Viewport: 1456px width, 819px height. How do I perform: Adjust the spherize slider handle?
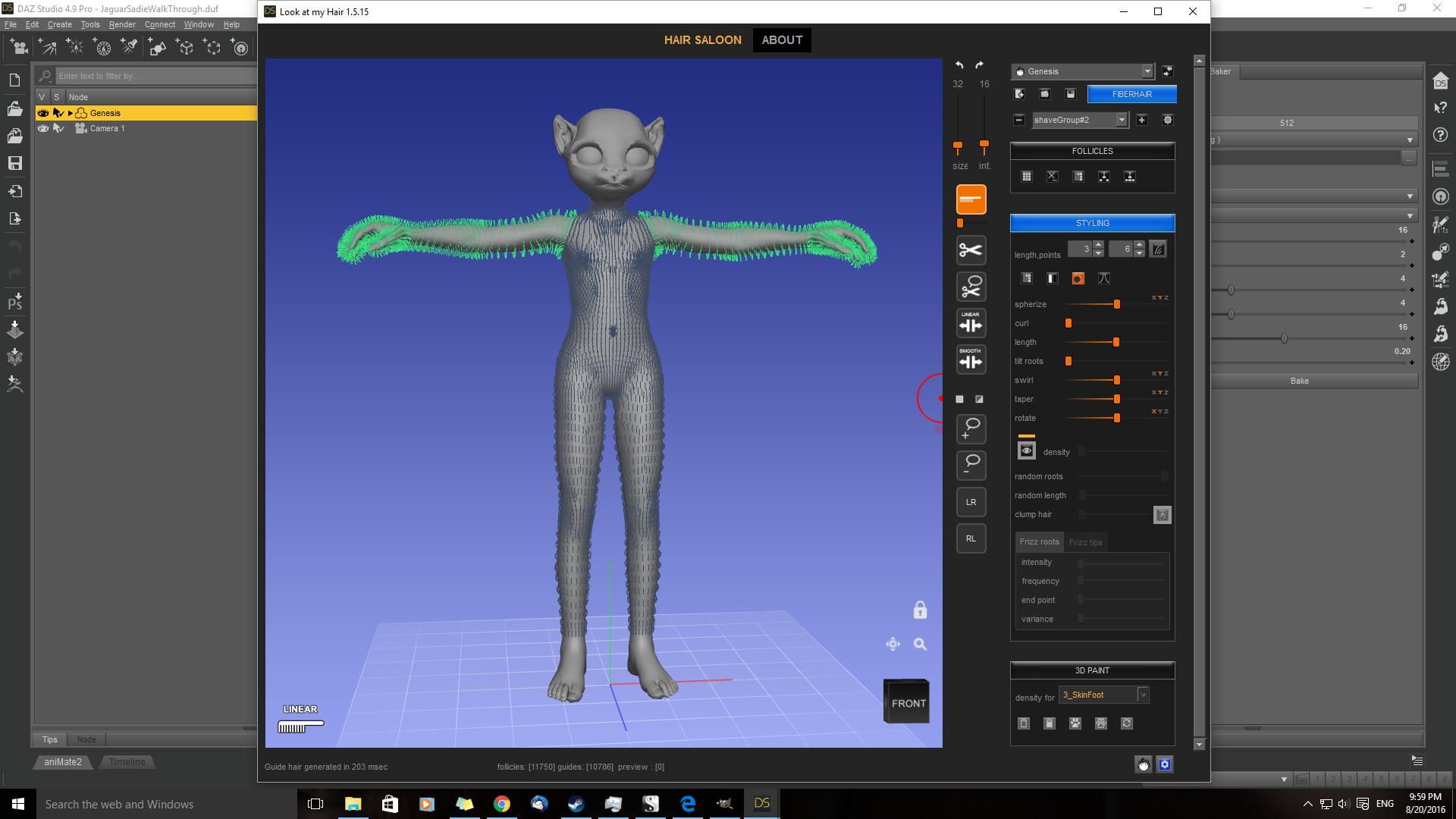coord(1116,304)
